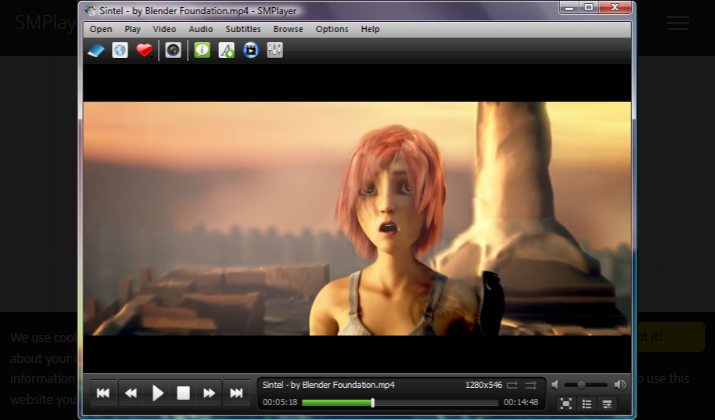Viewport: 715px width, 420px height.
Task: Click the loud speaker icon for max volume
Action: (x=620, y=385)
